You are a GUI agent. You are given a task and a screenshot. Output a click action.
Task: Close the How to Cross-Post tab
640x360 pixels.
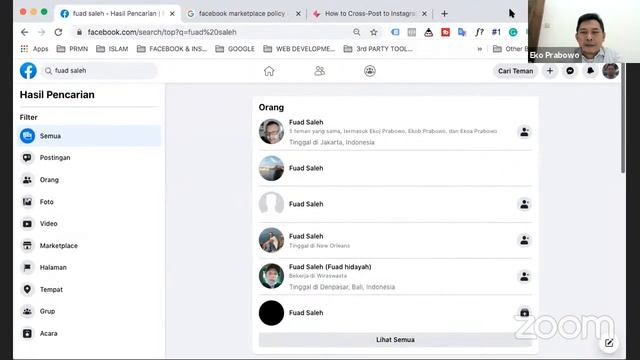click(x=424, y=13)
